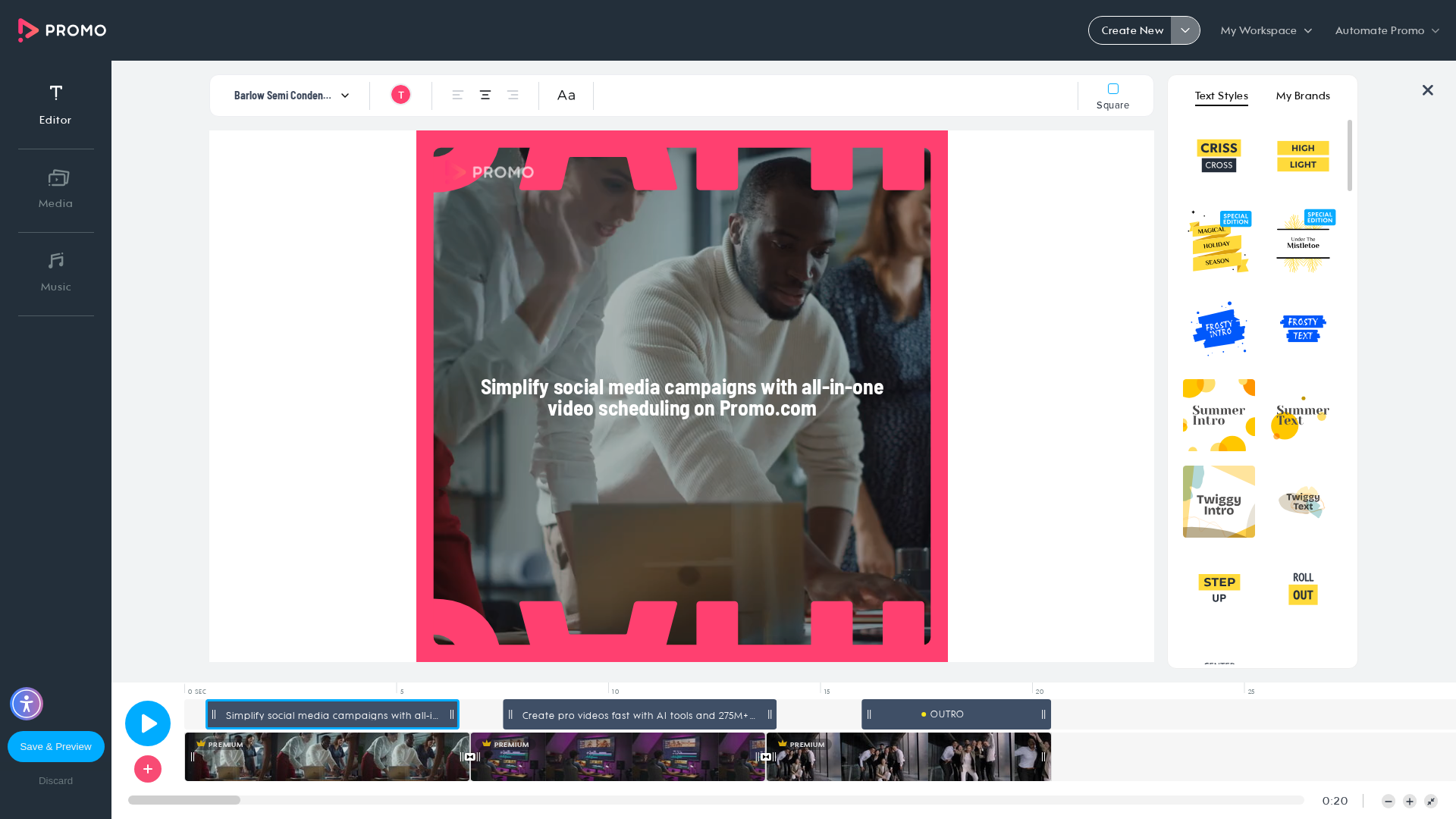Select the second premium video clip with purple desk
Screen dimensions: 1456x819
pos(618,757)
